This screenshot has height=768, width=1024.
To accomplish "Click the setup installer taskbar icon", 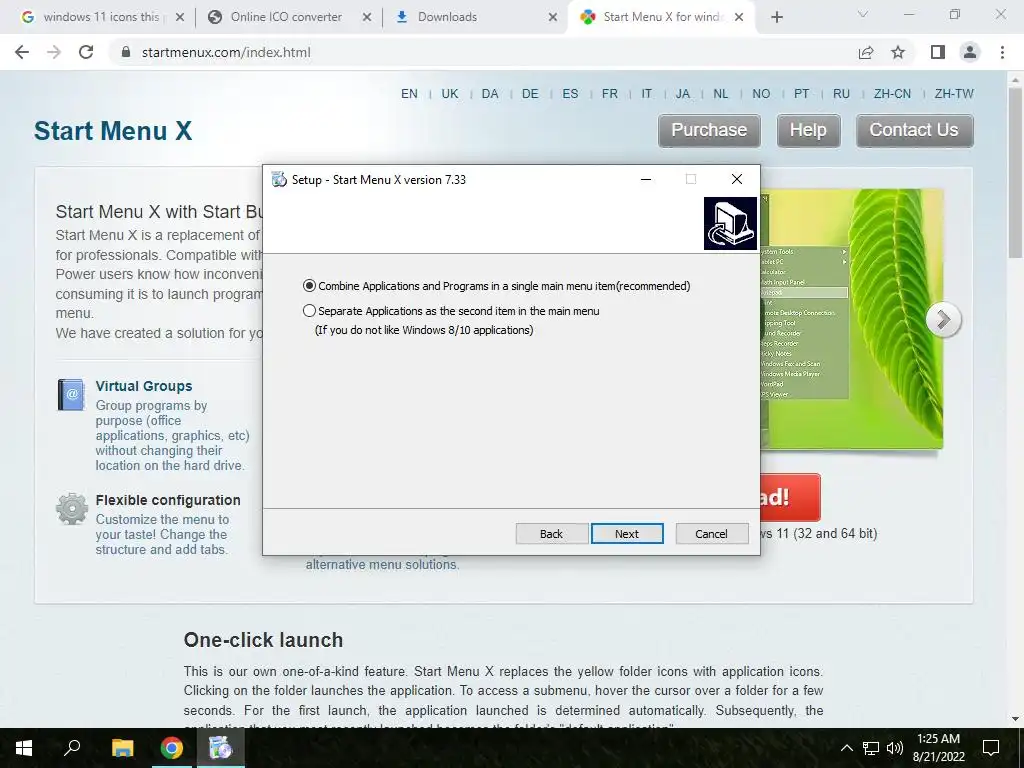I will tap(220, 748).
